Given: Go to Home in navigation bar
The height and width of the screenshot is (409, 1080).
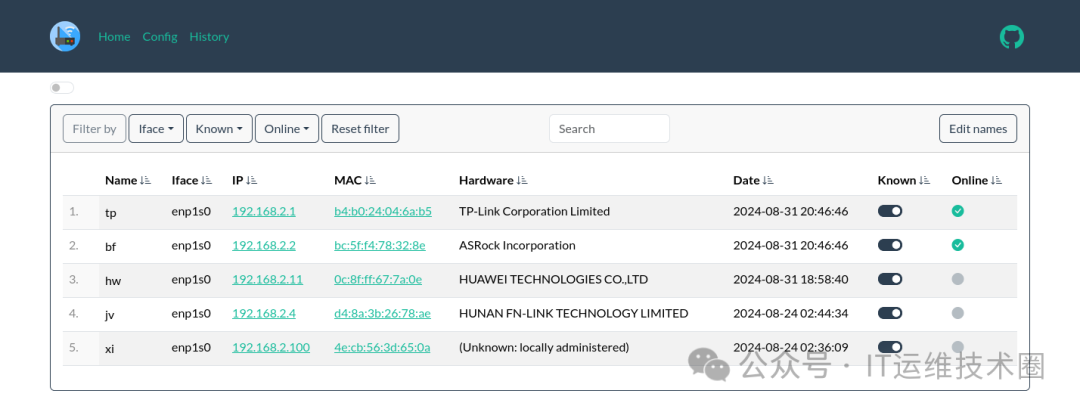Looking at the screenshot, I should (x=114, y=36).
